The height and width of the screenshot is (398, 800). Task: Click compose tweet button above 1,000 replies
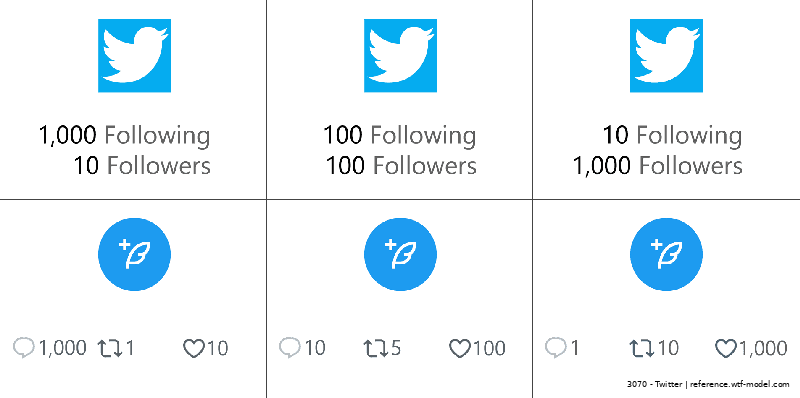(x=134, y=254)
